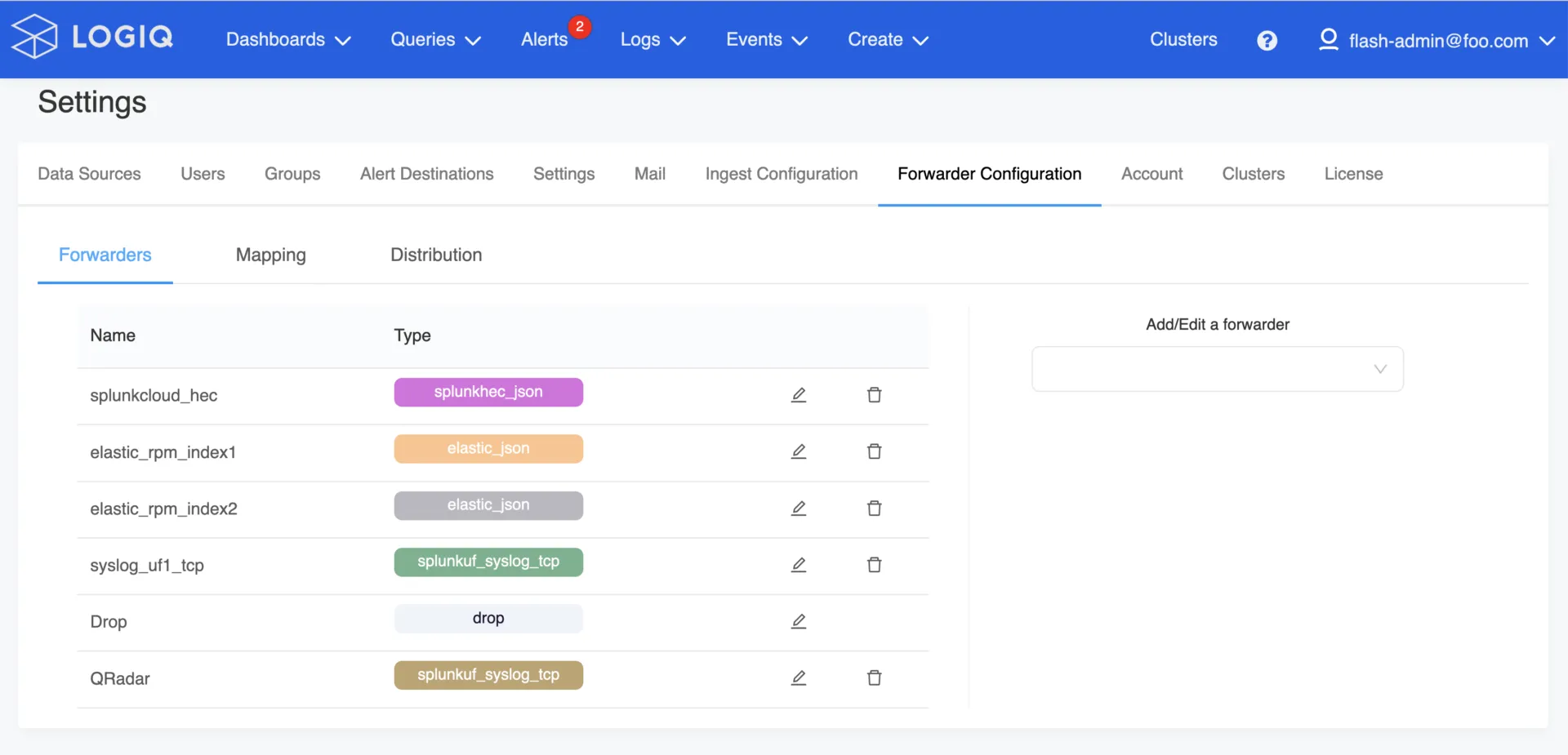Viewport: 1568px width, 755px height.
Task: Select the QRadar name cell
Action: click(x=120, y=678)
